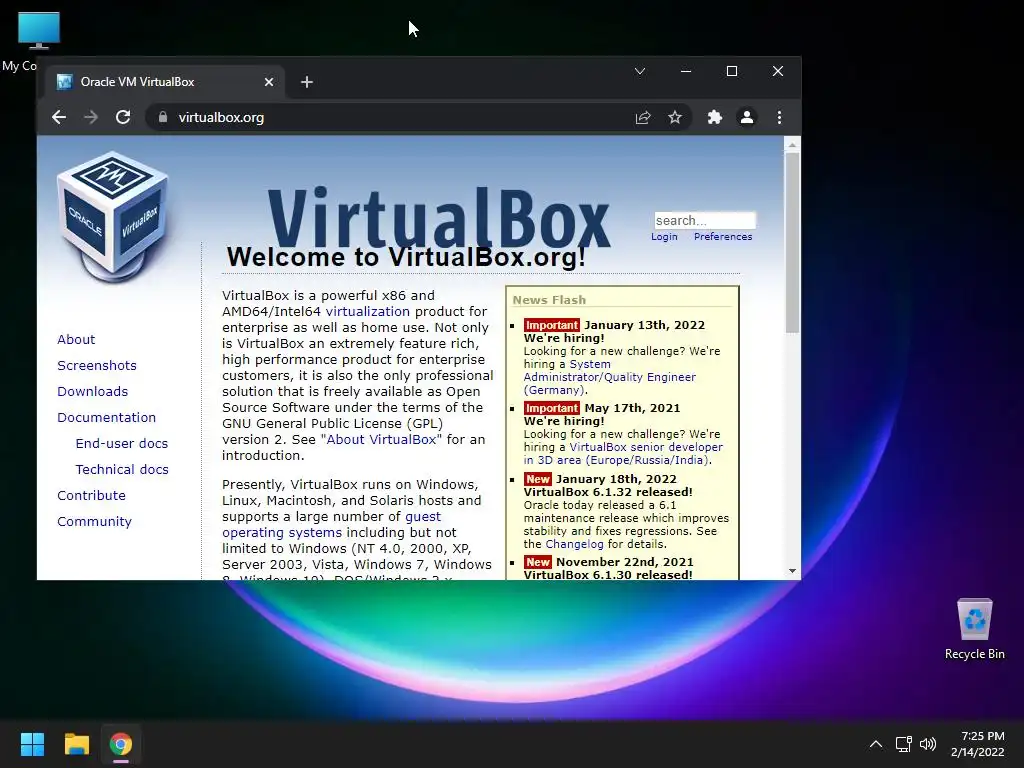Show hidden tray icons chevron
Viewport: 1024px width, 768px height.
click(x=876, y=744)
